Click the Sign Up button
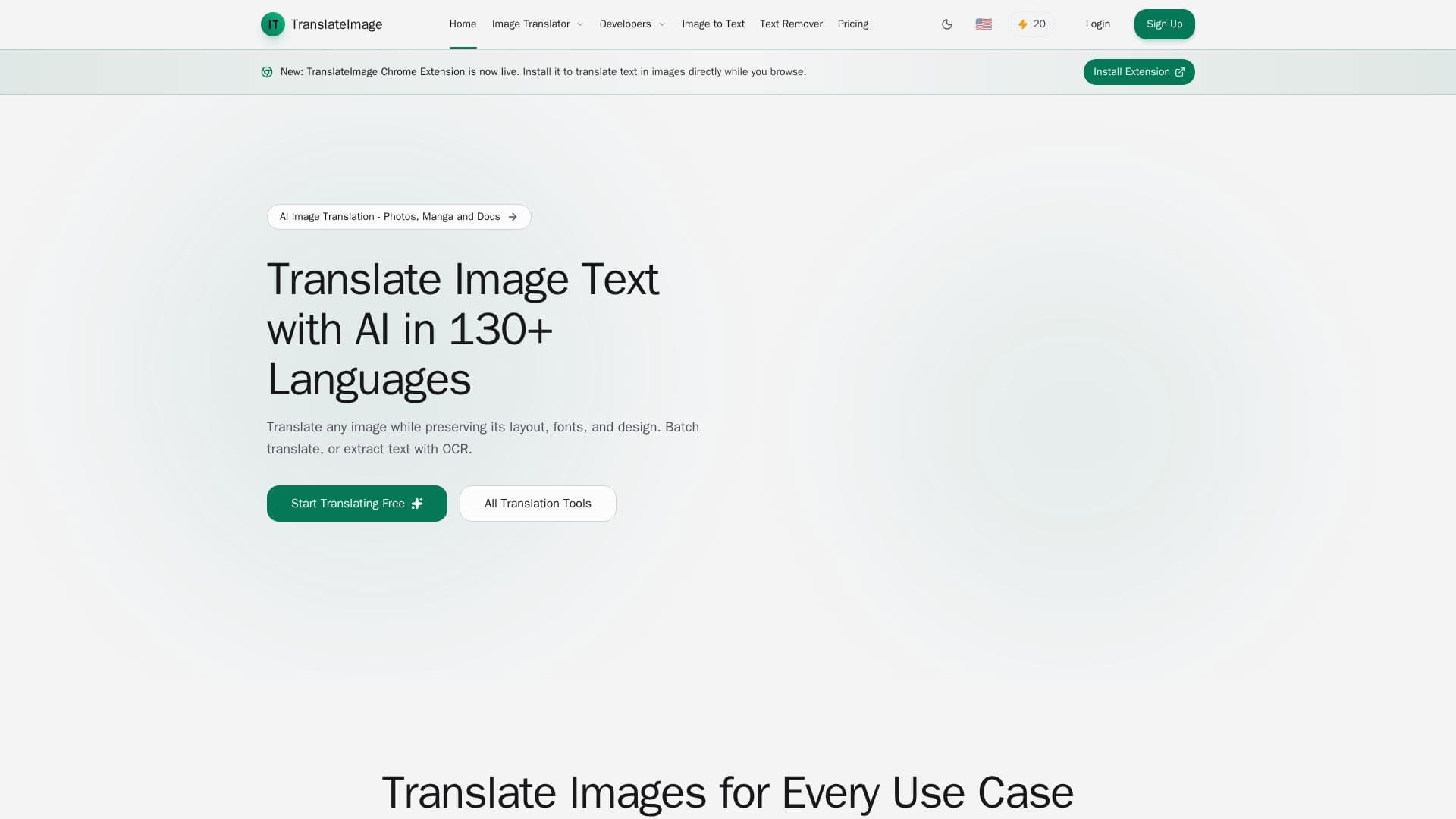 point(1164,24)
